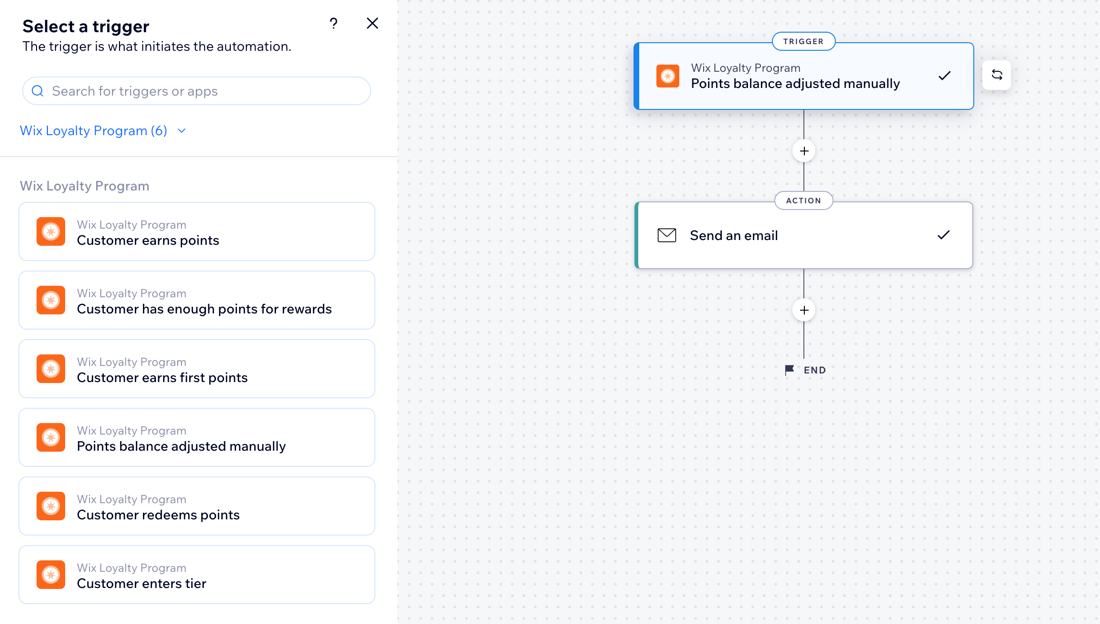Click the END label text

point(814,370)
